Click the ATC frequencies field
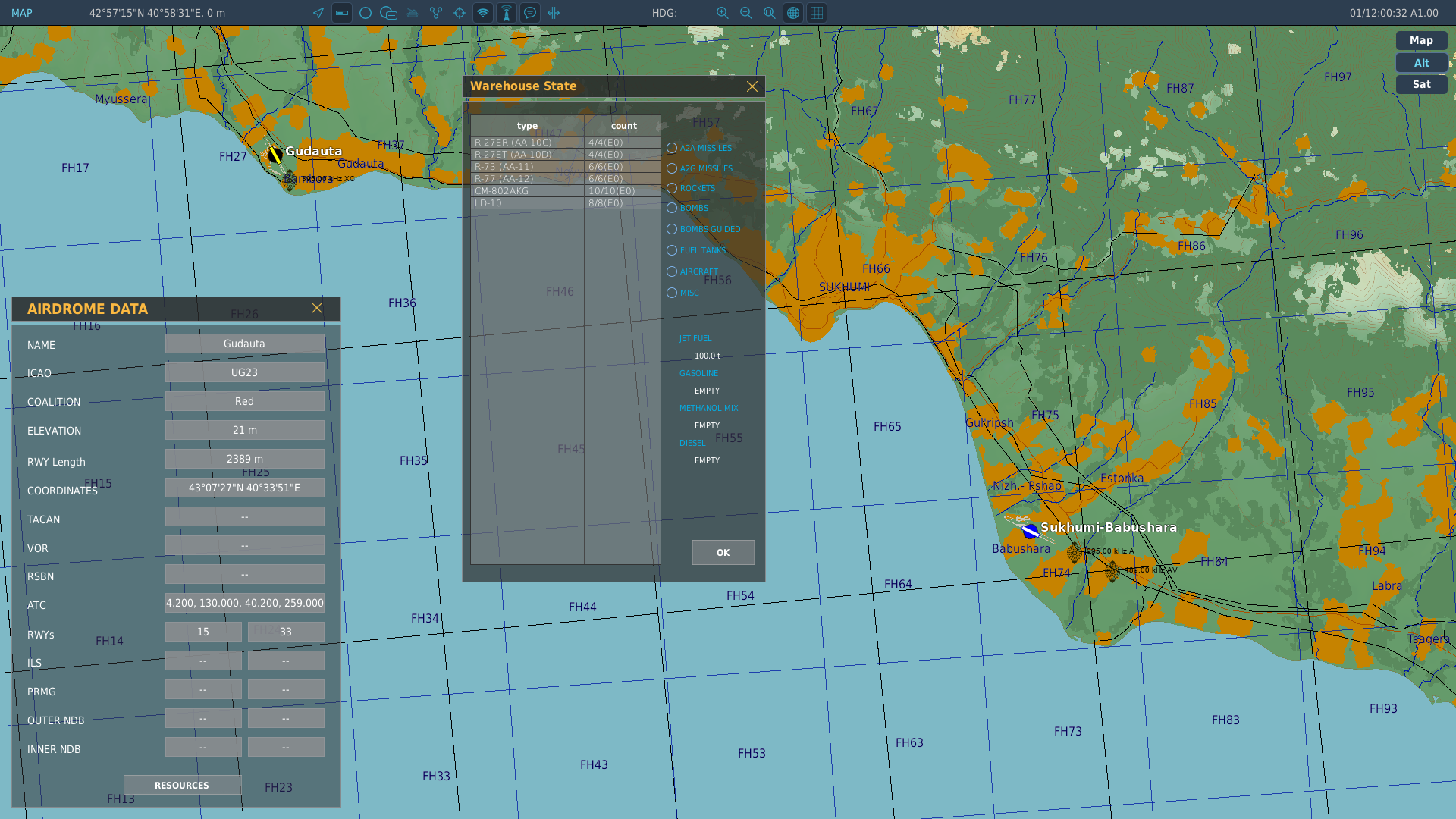 [x=245, y=603]
